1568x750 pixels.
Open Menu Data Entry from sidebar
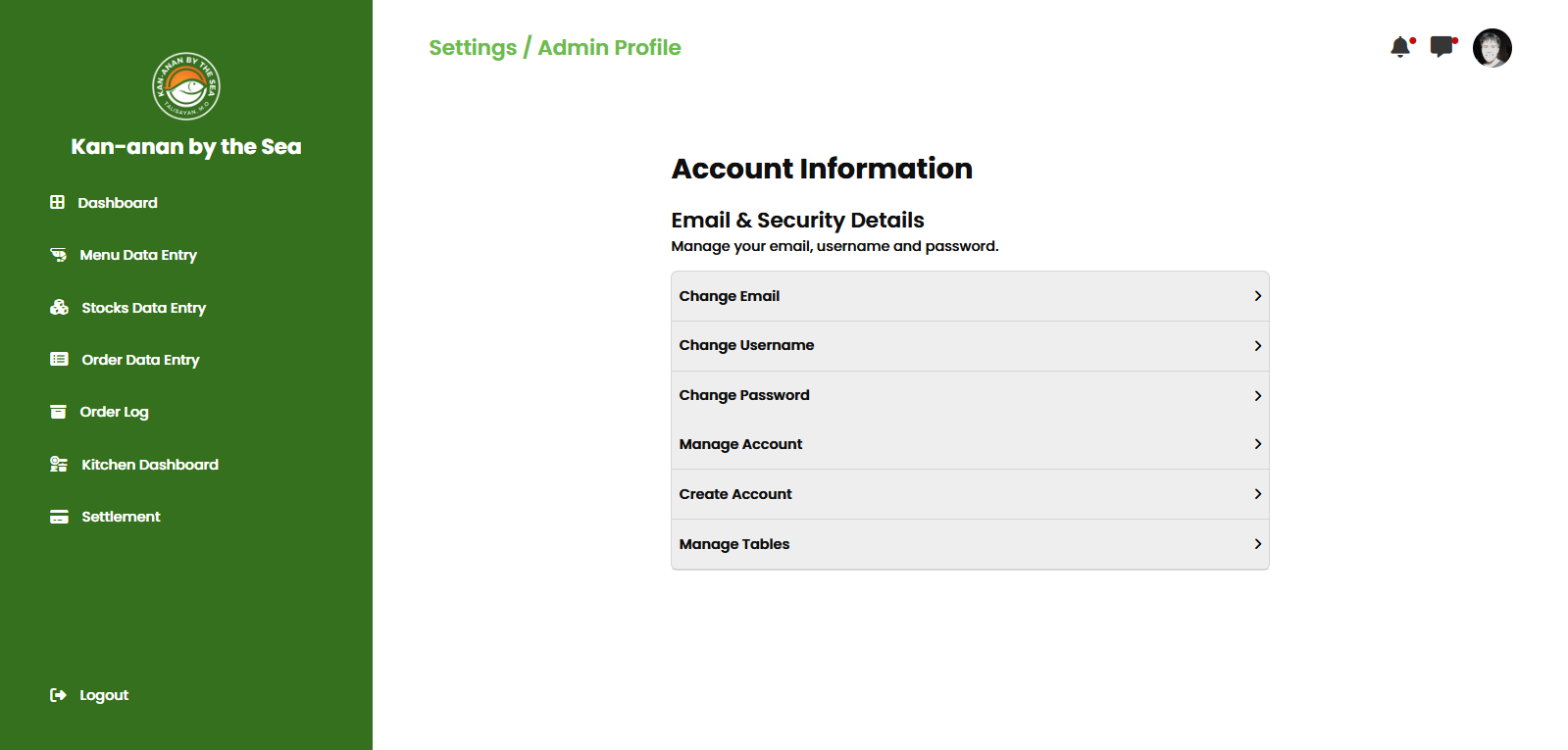tap(138, 255)
